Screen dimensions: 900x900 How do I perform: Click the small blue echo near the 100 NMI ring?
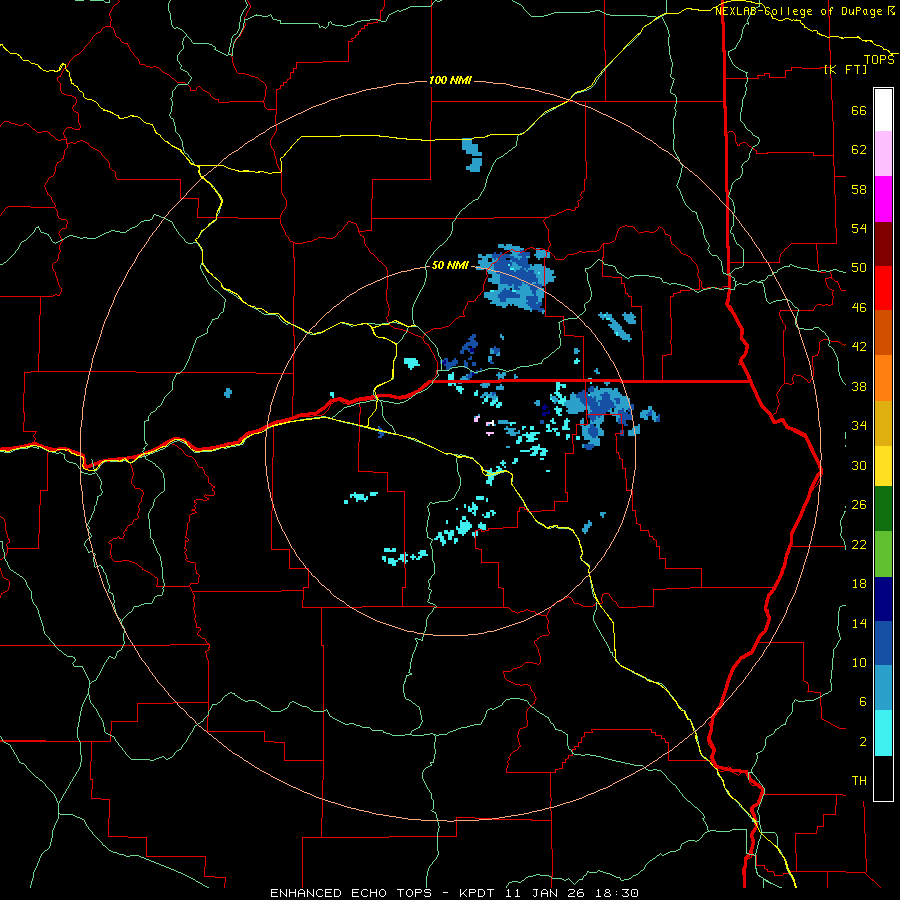[x=472, y=155]
